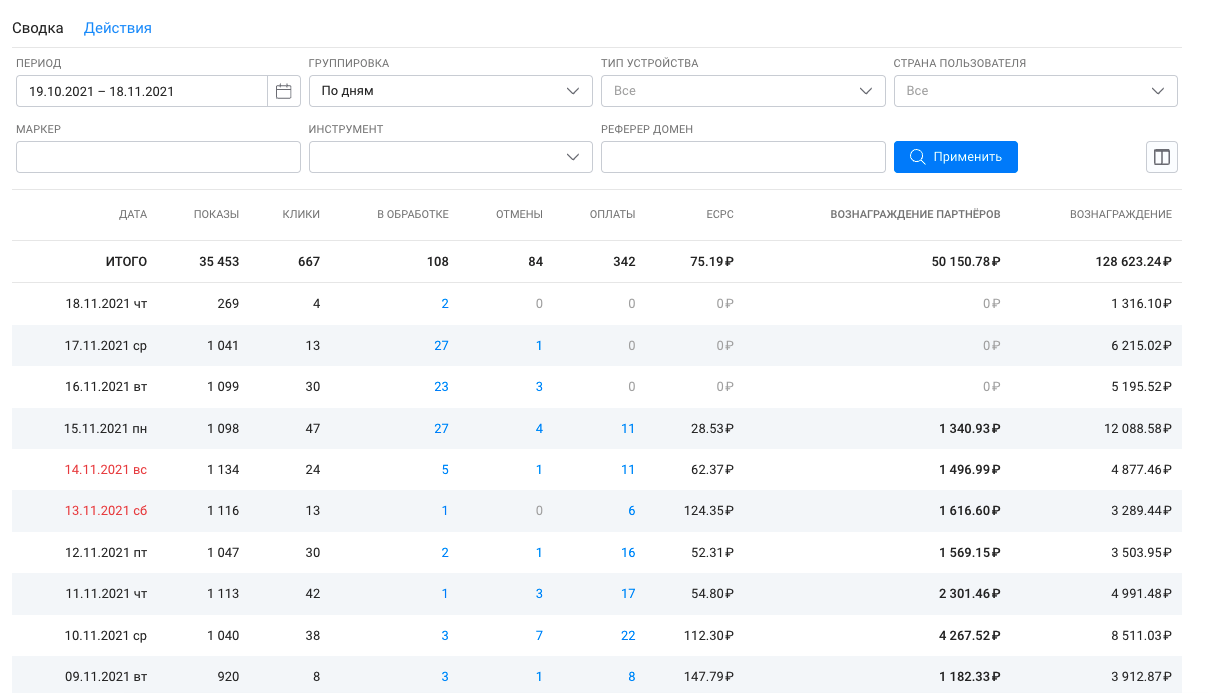This screenshot has height=693, width=1208.
Task: Click the red date 14.11.2021 вс
Action: click(x=106, y=470)
